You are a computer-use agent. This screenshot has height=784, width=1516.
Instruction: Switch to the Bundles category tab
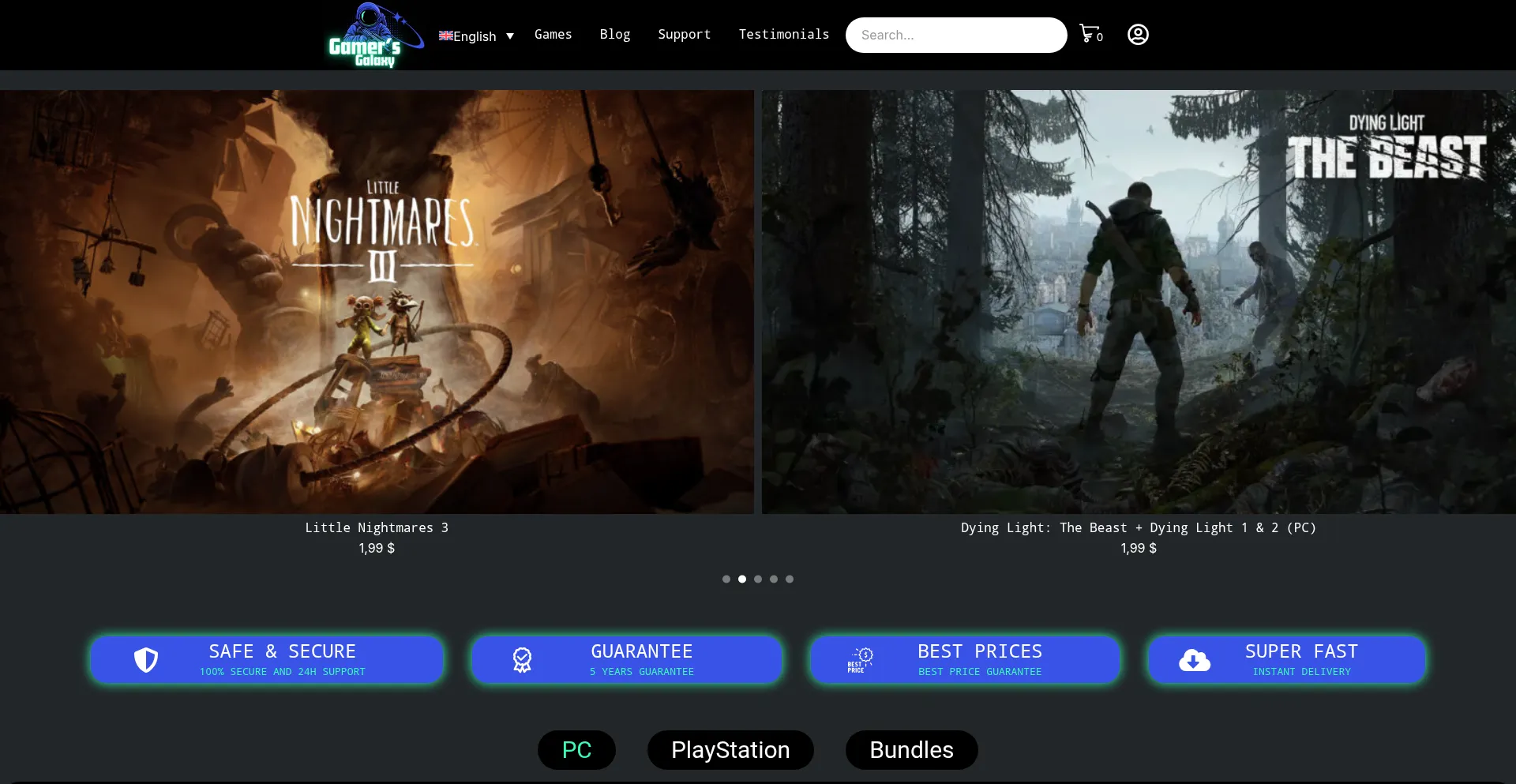[911, 750]
